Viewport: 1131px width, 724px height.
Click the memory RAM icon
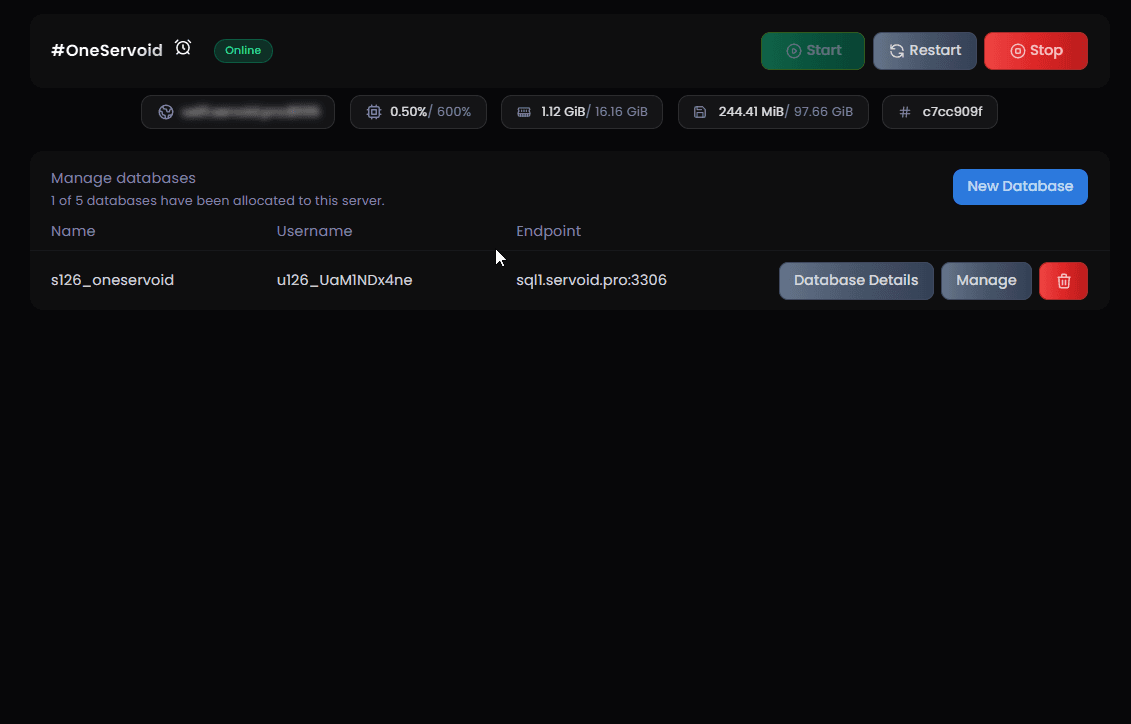click(524, 112)
